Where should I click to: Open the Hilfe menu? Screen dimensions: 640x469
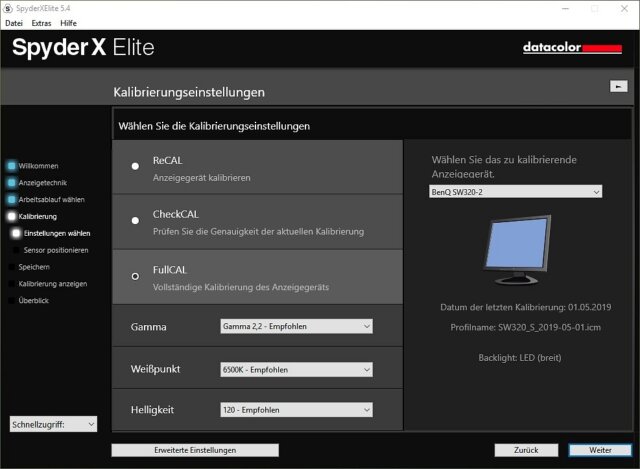(x=68, y=23)
